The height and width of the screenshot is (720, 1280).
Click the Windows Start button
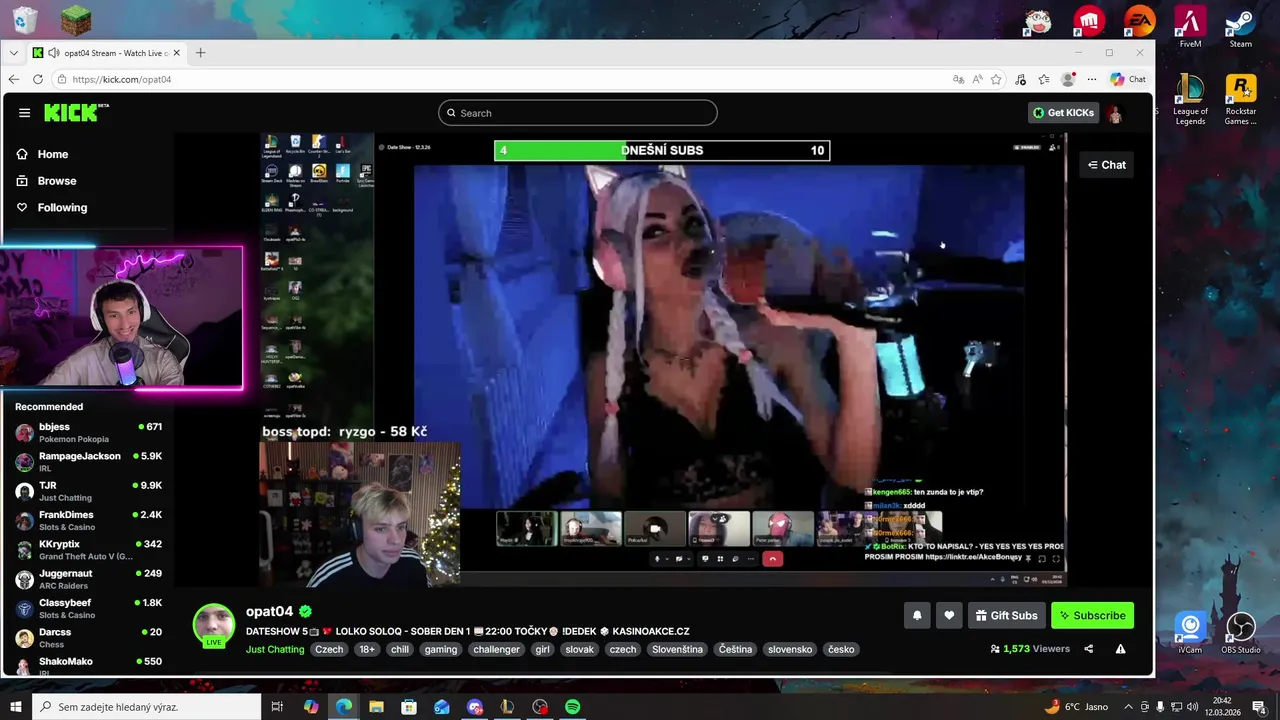click(x=15, y=707)
